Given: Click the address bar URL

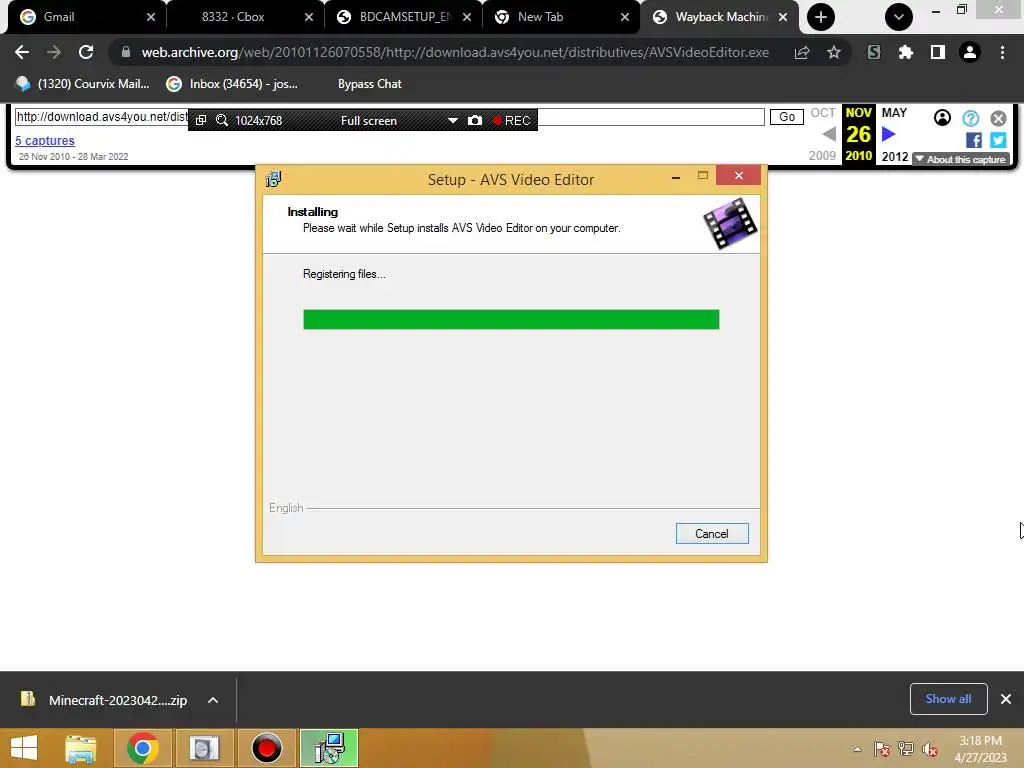Looking at the screenshot, I should 455,52.
